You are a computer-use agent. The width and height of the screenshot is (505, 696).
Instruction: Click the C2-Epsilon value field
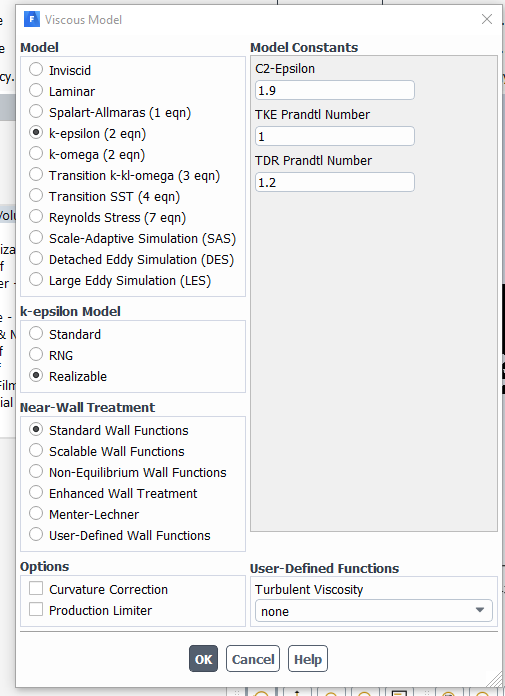pos(335,90)
